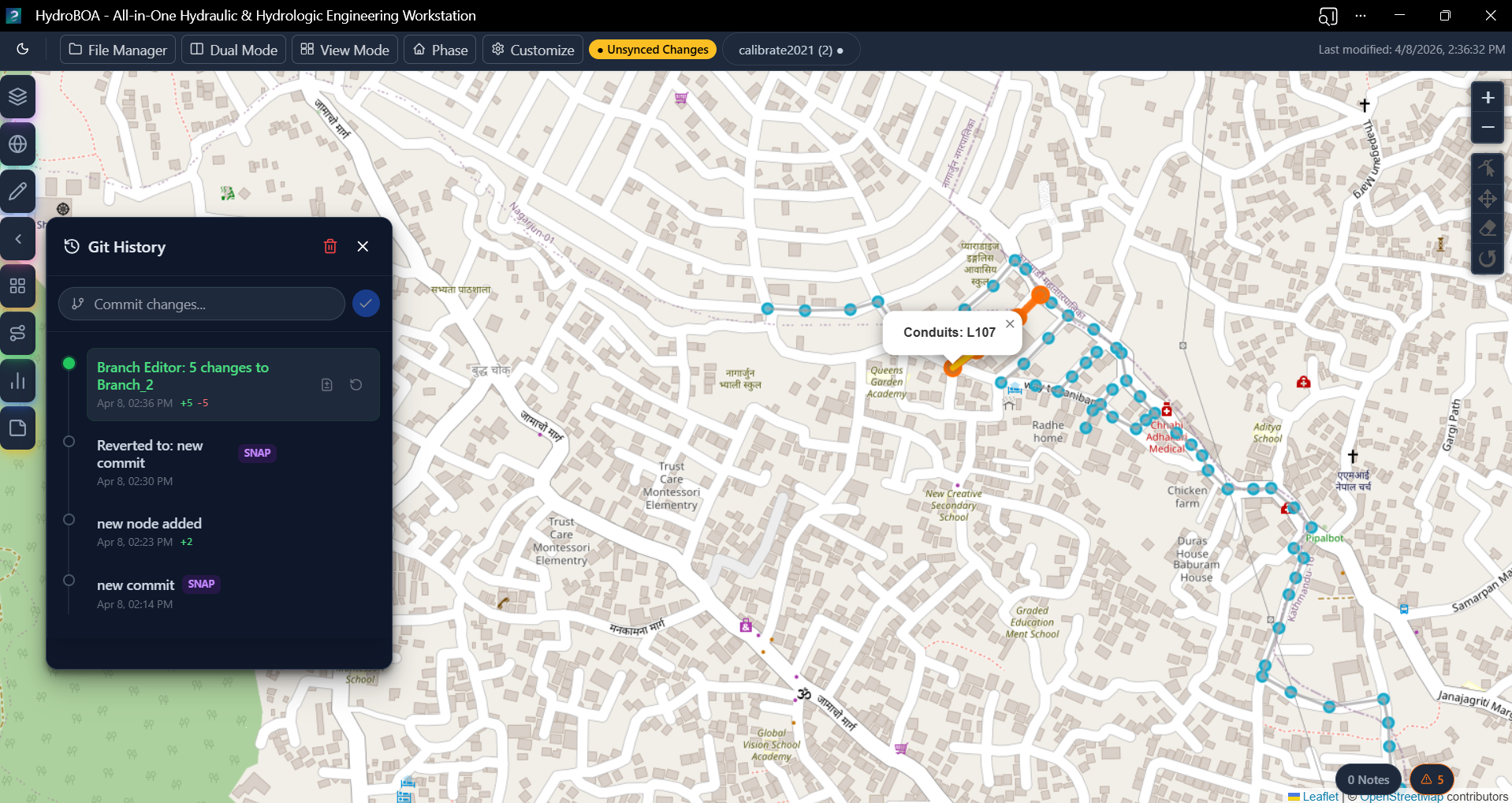Open File Manager
Viewport: 1512px width, 803px height.
click(x=118, y=50)
